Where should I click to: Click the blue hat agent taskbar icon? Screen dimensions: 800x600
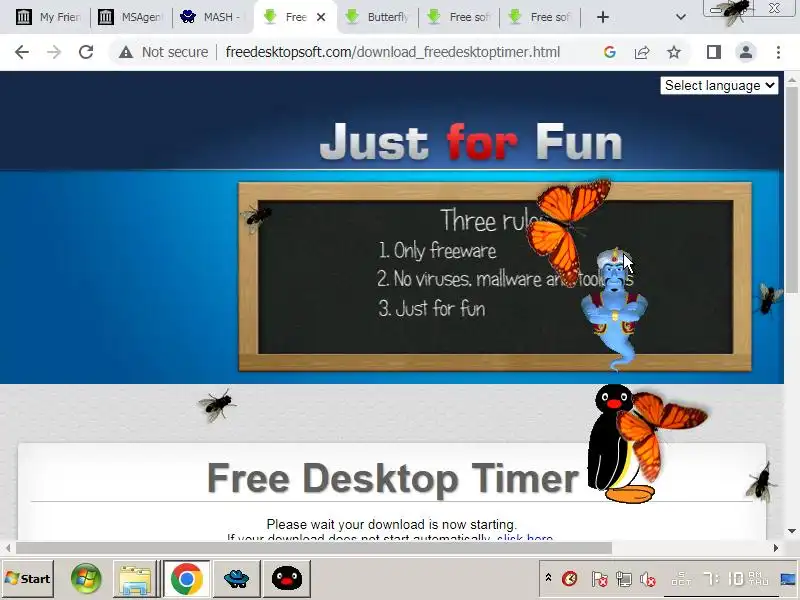236,579
